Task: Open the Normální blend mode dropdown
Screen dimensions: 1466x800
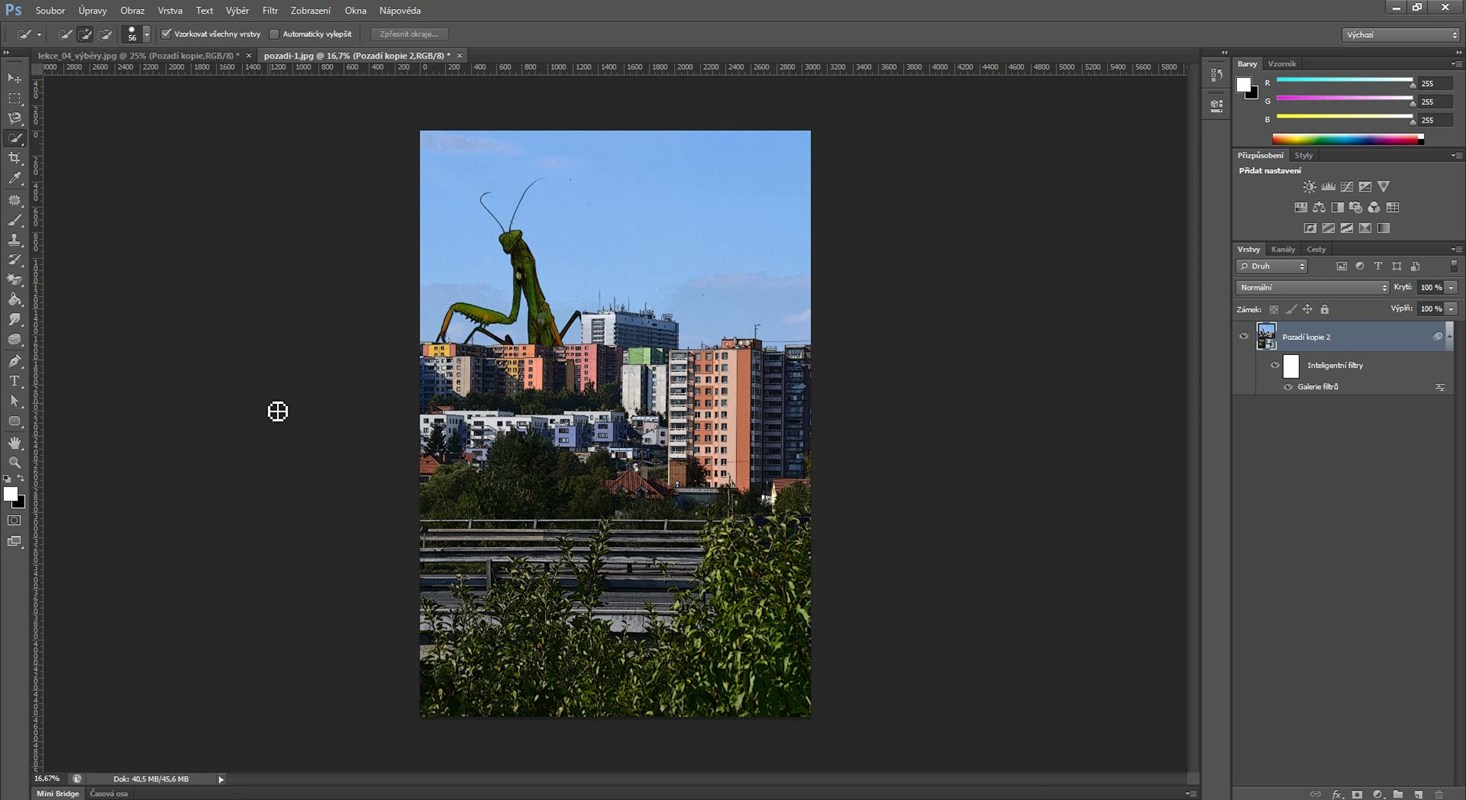Action: click(1312, 287)
